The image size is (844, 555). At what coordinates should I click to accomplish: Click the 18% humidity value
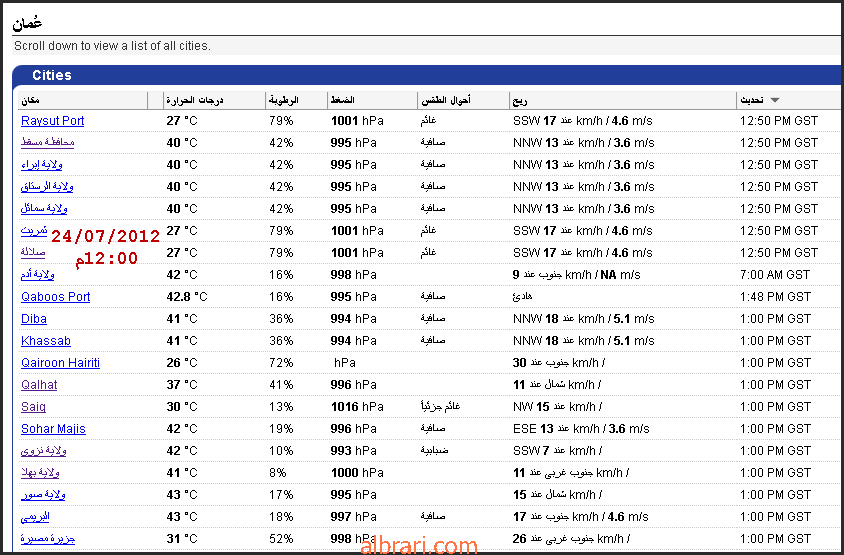(x=281, y=517)
